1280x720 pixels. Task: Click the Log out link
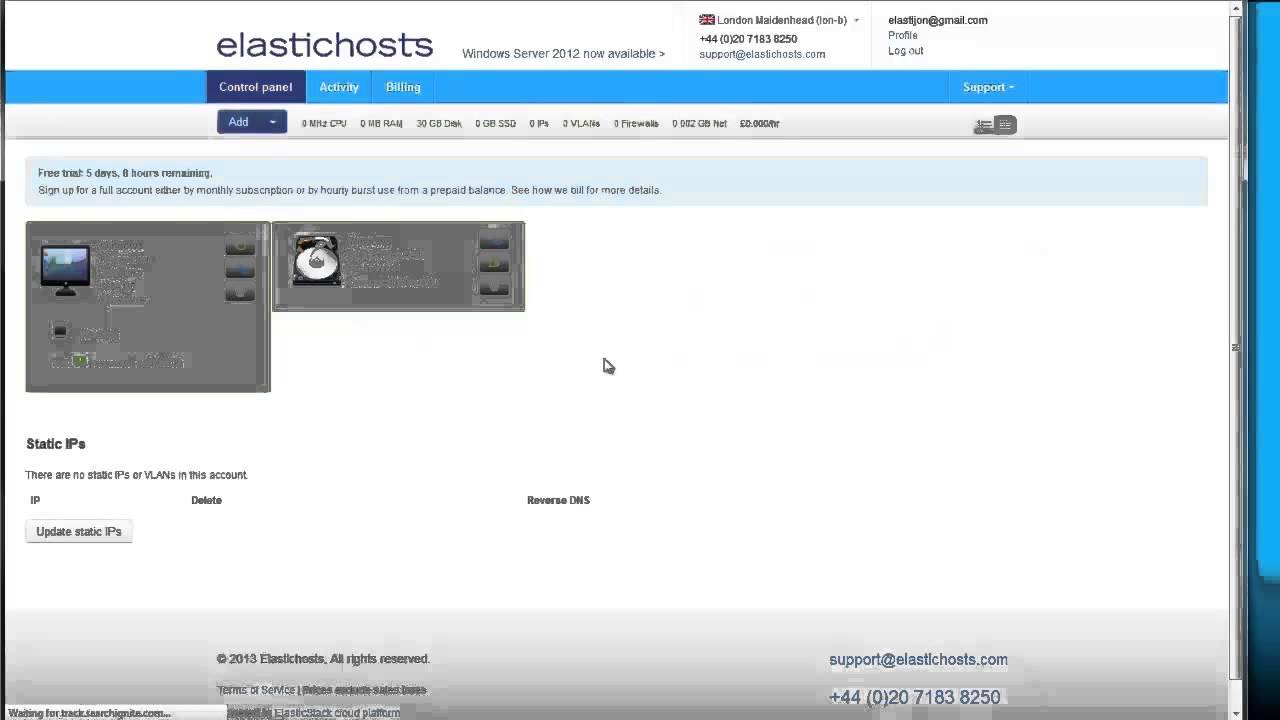click(906, 51)
